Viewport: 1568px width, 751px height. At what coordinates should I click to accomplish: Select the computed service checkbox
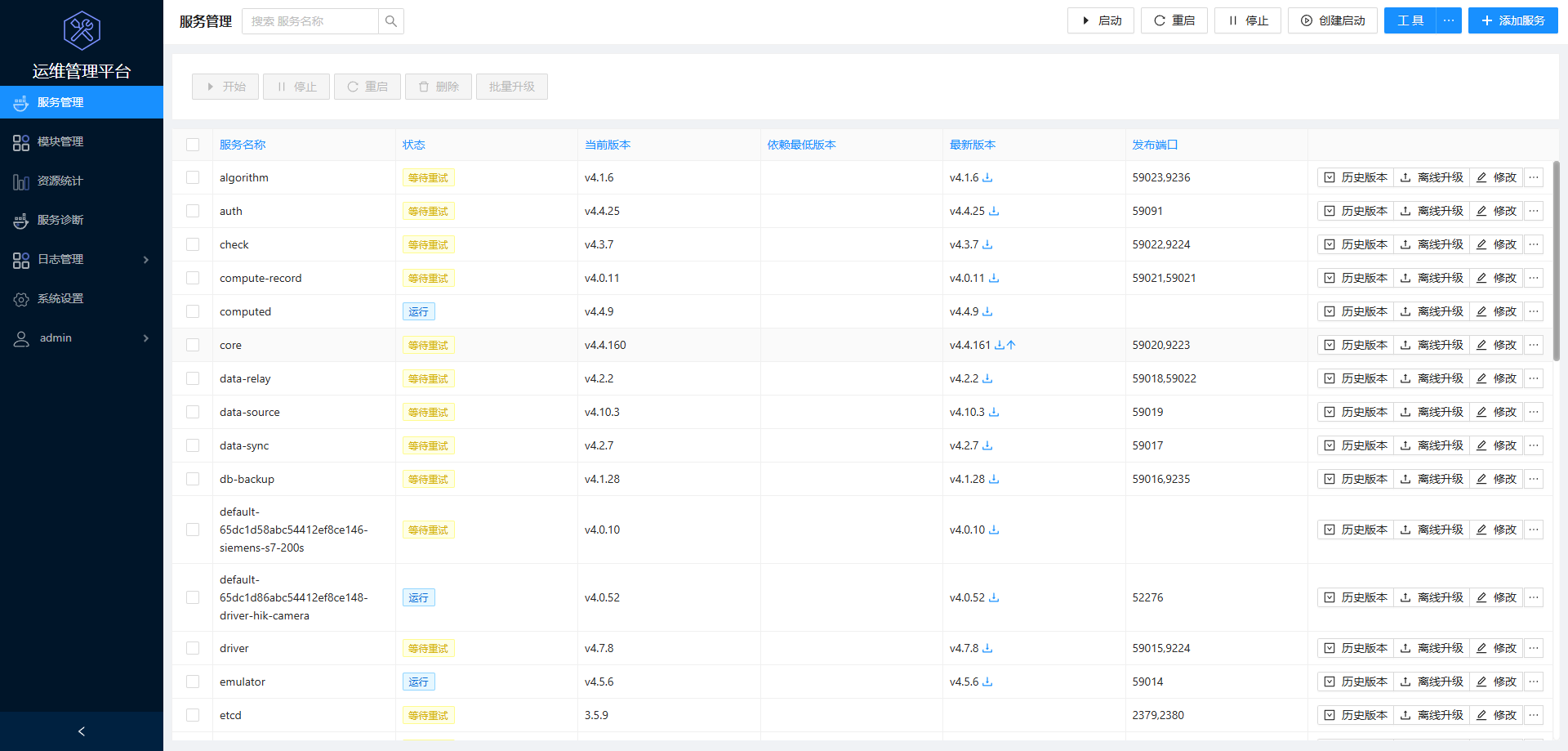193,311
